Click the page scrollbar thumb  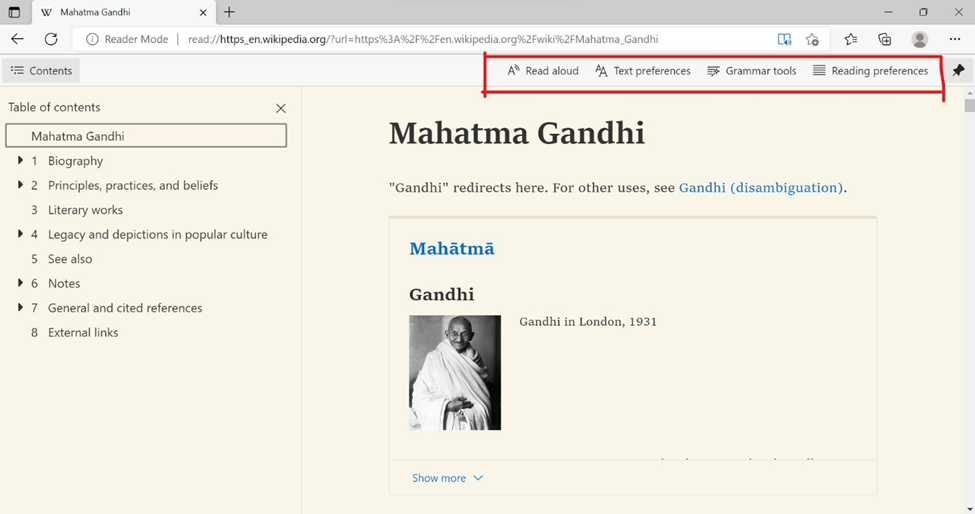969,104
